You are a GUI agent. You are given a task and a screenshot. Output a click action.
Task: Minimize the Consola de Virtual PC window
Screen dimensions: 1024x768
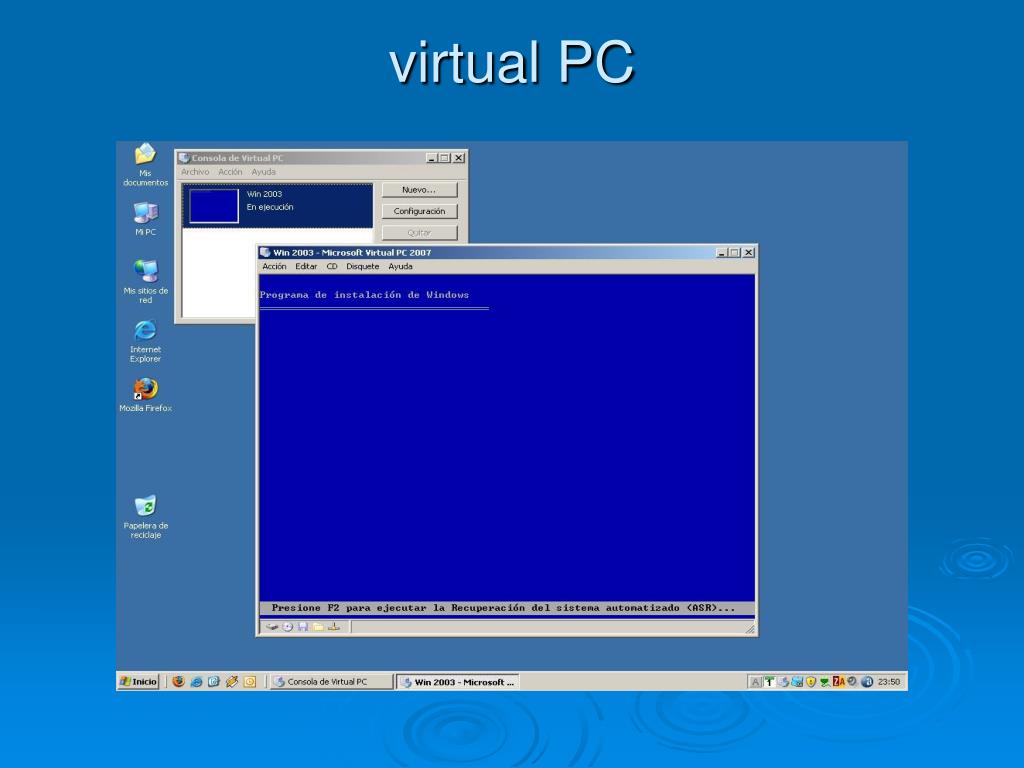click(x=432, y=158)
